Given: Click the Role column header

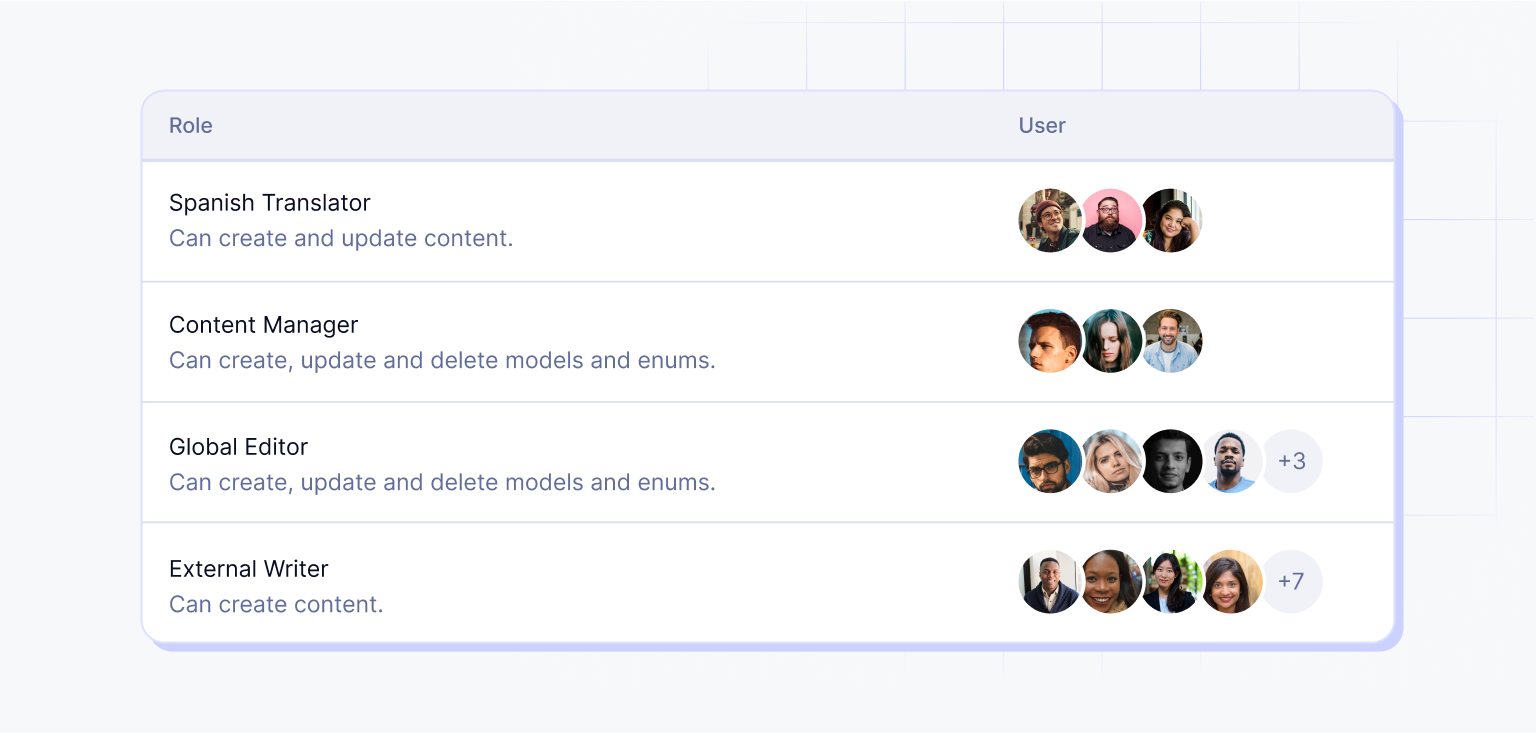Looking at the screenshot, I should click(x=191, y=126).
